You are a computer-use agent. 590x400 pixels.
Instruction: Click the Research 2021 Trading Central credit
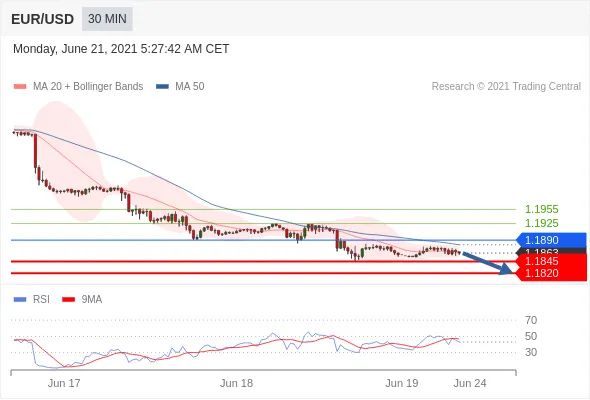click(x=506, y=87)
